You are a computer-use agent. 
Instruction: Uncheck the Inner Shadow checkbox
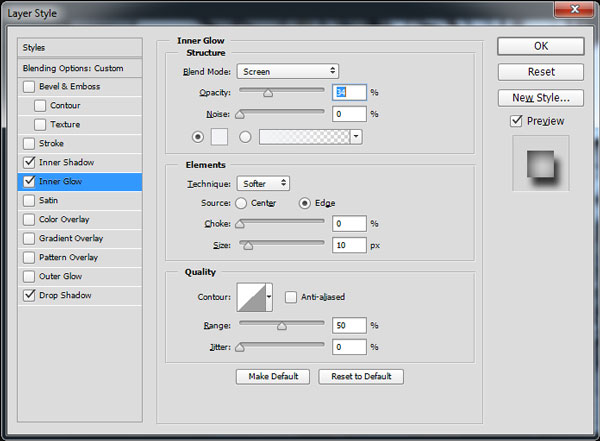tap(29, 162)
